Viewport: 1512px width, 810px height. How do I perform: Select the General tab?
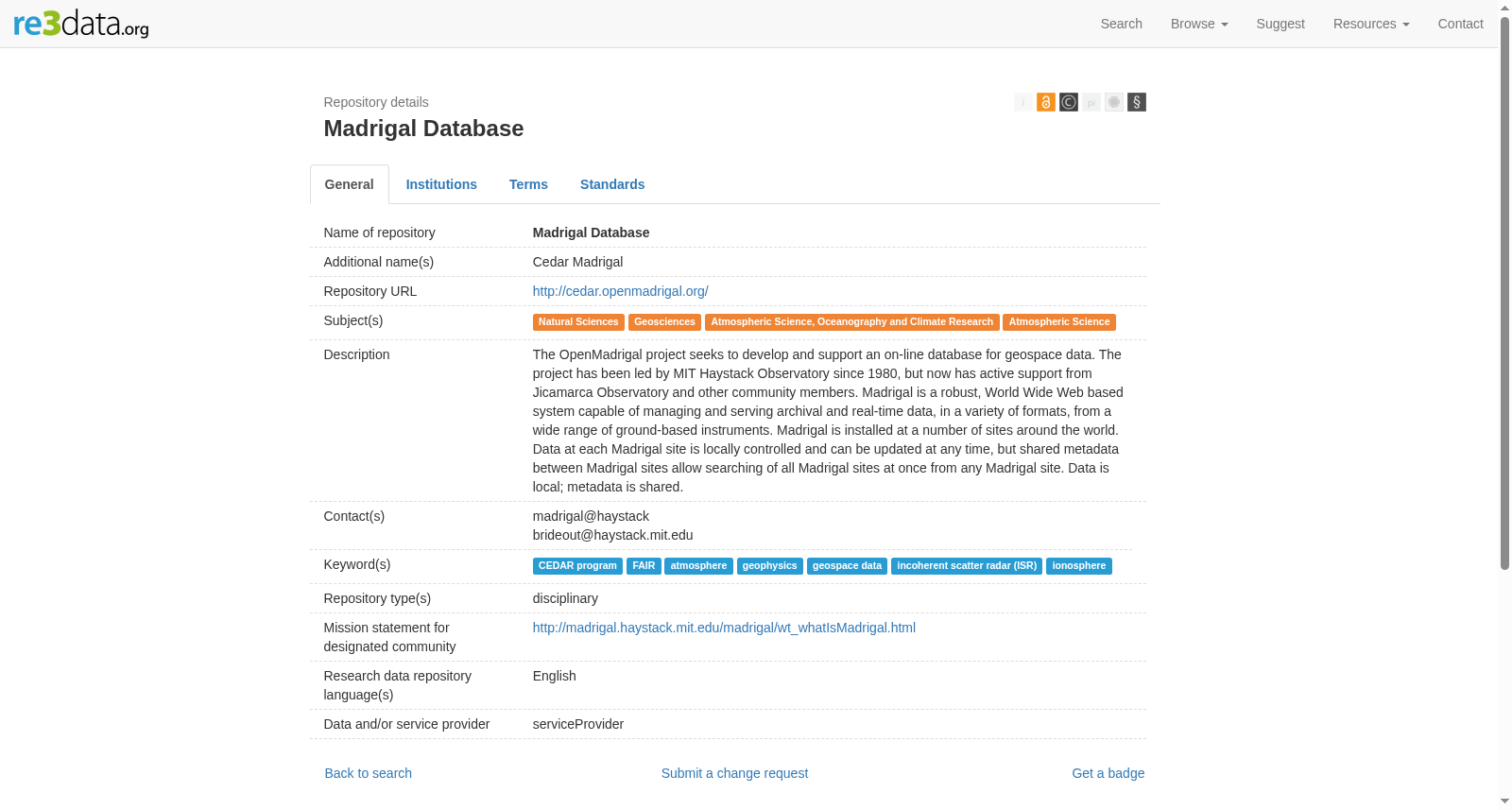tap(350, 184)
